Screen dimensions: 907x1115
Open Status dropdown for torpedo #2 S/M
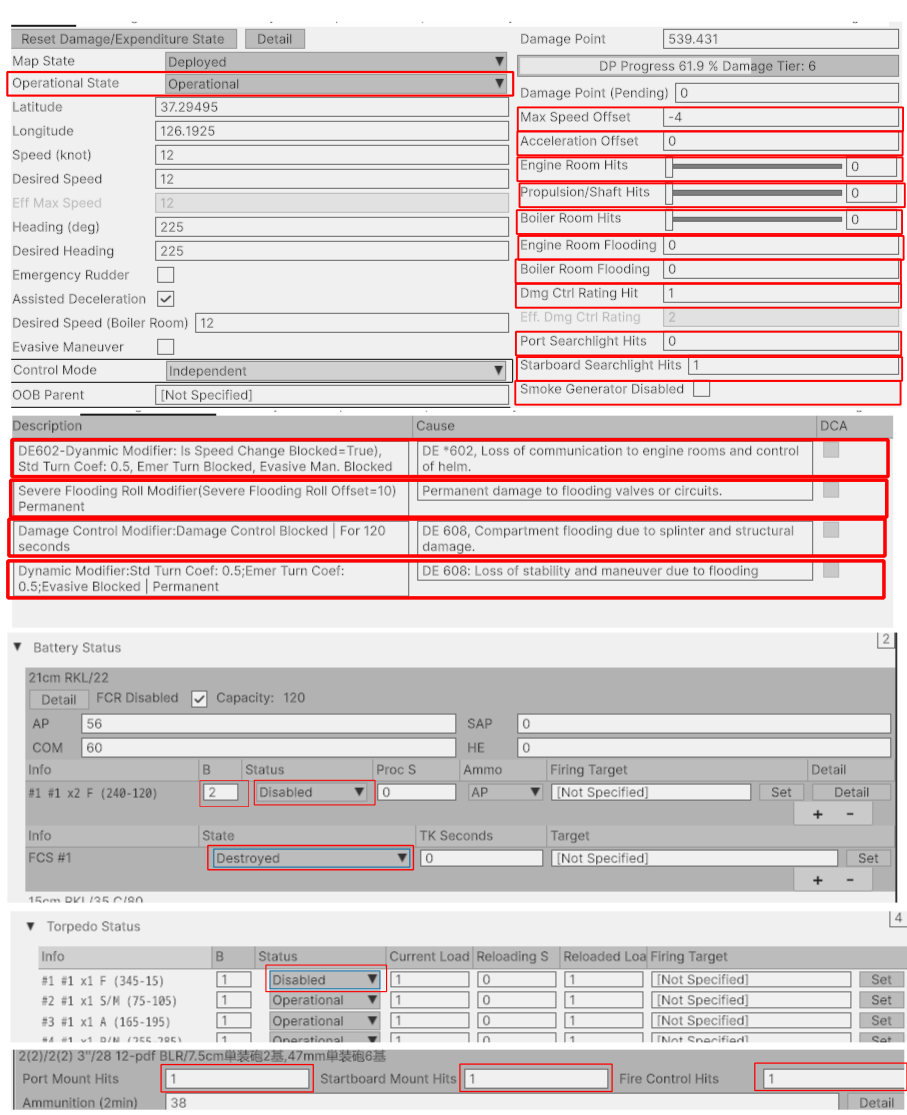coord(324,1001)
